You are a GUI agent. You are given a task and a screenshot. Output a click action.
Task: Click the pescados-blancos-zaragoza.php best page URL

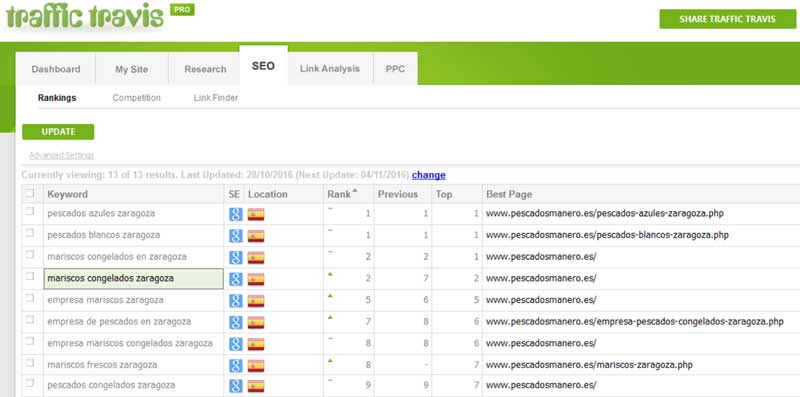click(x=607, y=235)
